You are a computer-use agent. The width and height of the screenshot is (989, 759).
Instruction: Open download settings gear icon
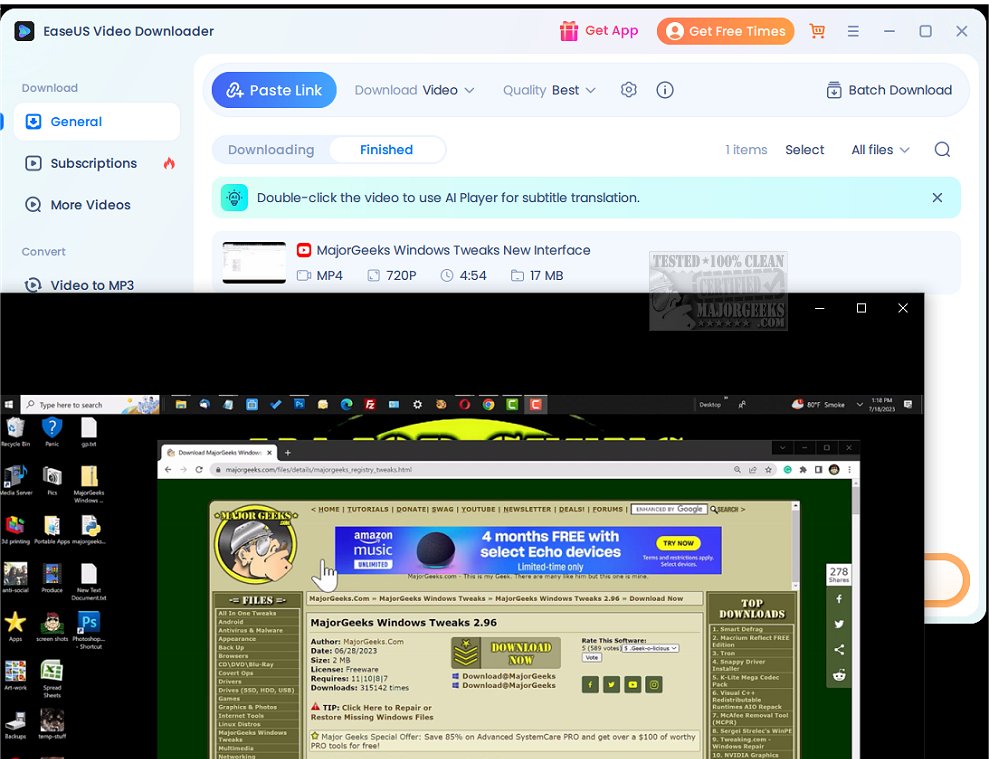click(x=628, y=90)
